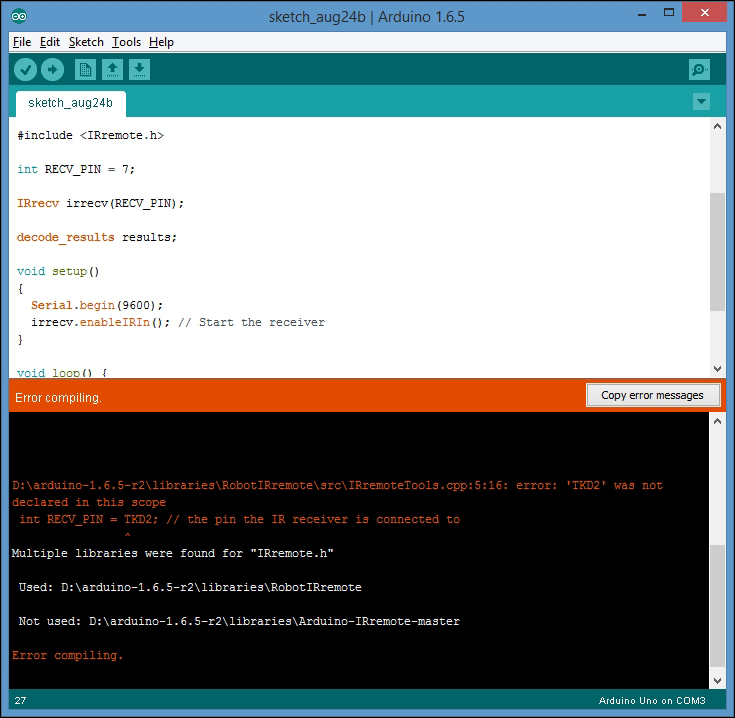Close the Arduino window
The image size is (735, 718).
pos(705,13)
